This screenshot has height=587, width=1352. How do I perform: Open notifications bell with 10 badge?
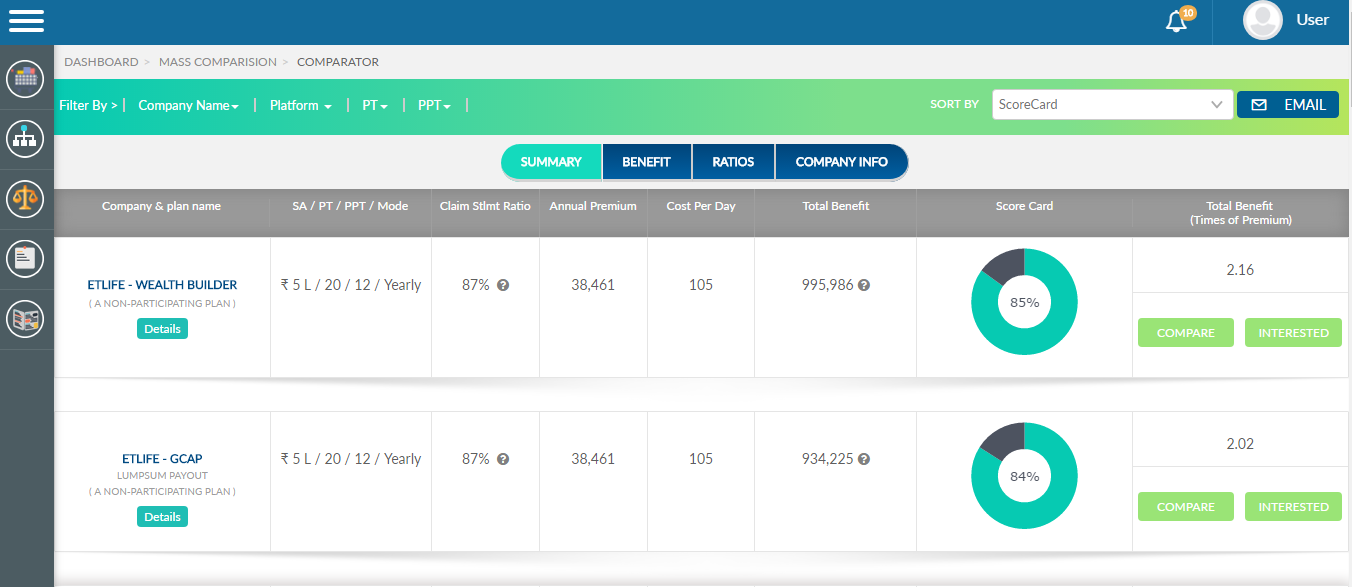coord(1177,21)
